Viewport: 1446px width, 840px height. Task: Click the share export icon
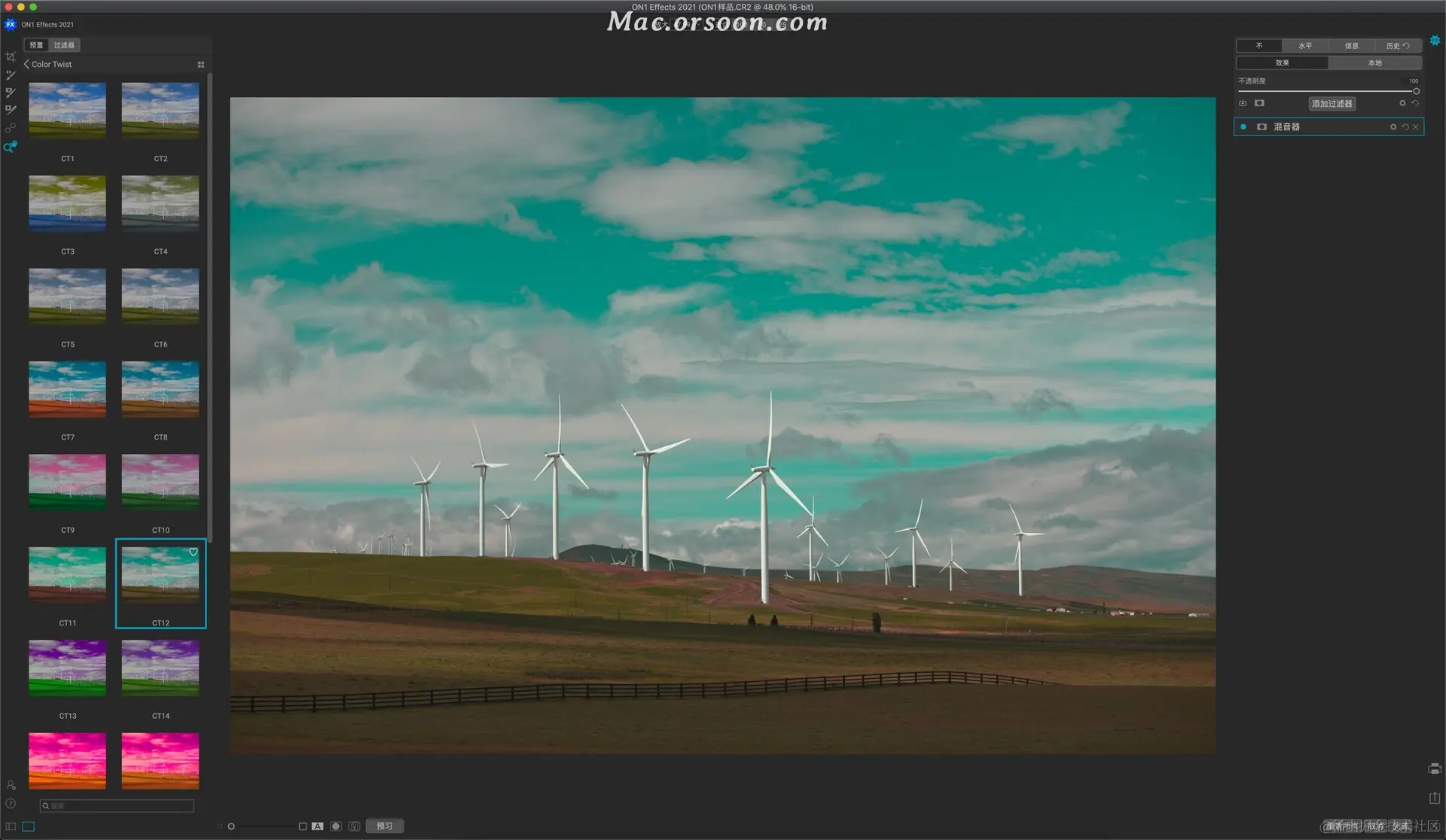[x=1434, y=798]
